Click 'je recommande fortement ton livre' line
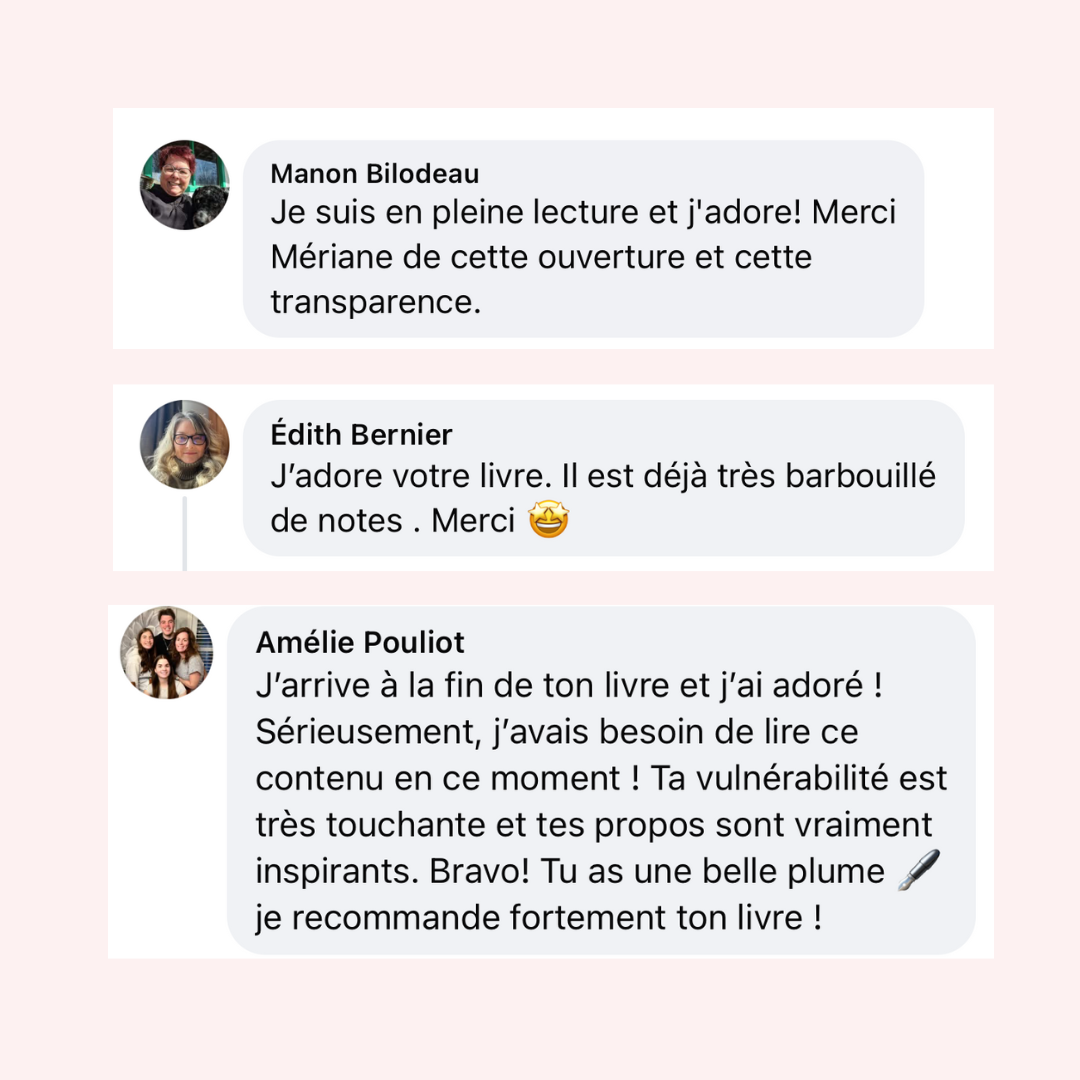Viewport: 1080px width, 1080px height. 539,917
